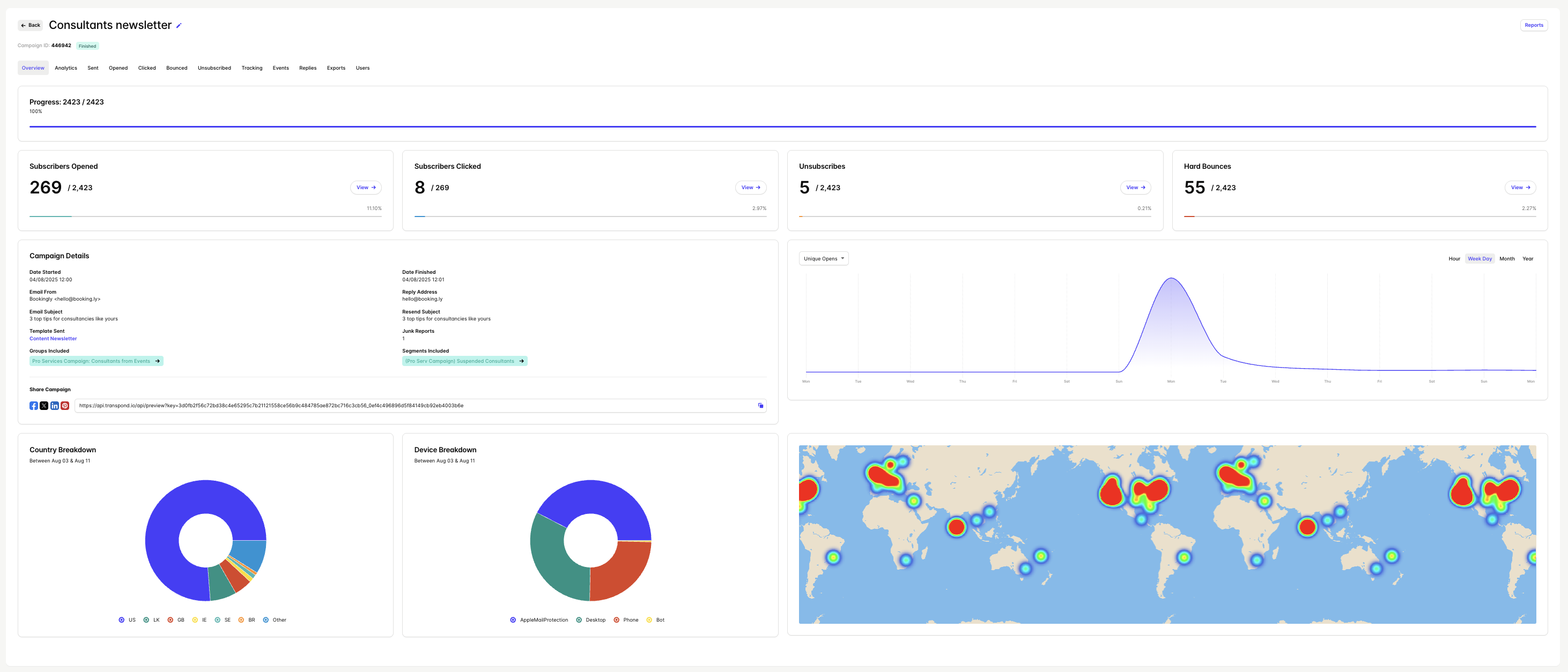Image resolution: width=1568 pixels, height=672 pixels.
Task: Select the Events tab
Action: tap(280, 68)
